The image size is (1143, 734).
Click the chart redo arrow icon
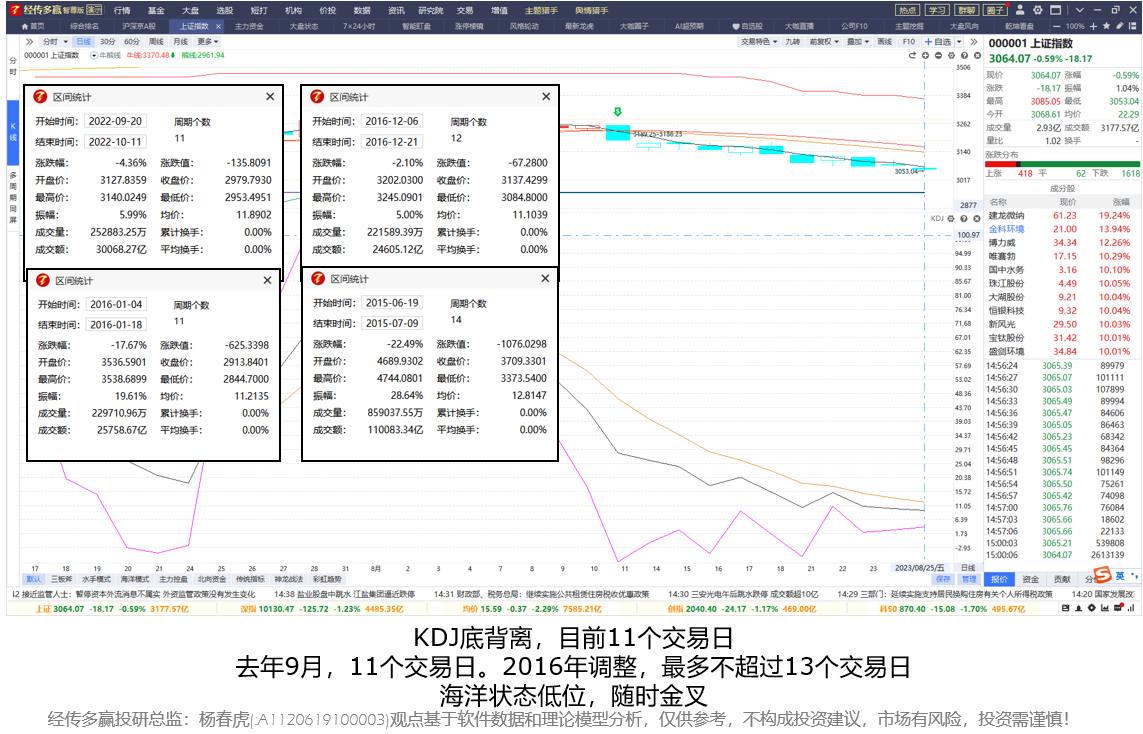click(912, 55)
